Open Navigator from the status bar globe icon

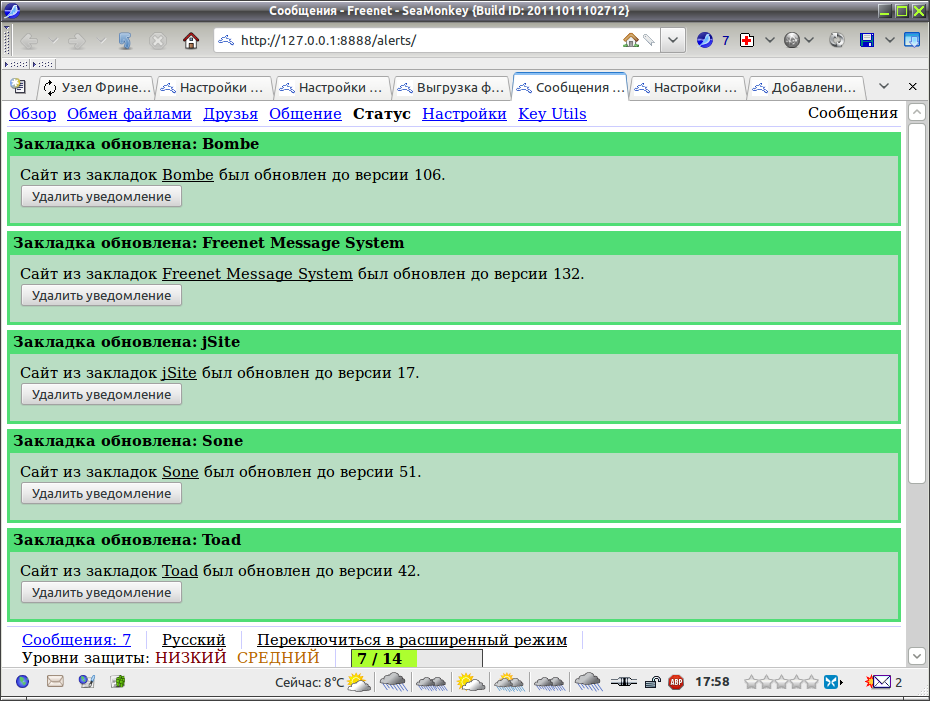point(23,681)
